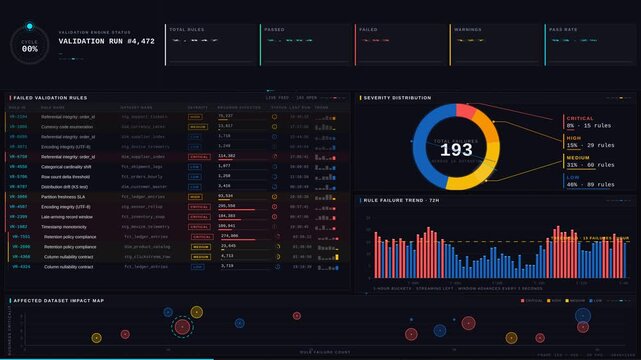Viewport: 641px width, 360px height.
Task: Click status icon in Currency code enumeration row
Action: (274, 127)
